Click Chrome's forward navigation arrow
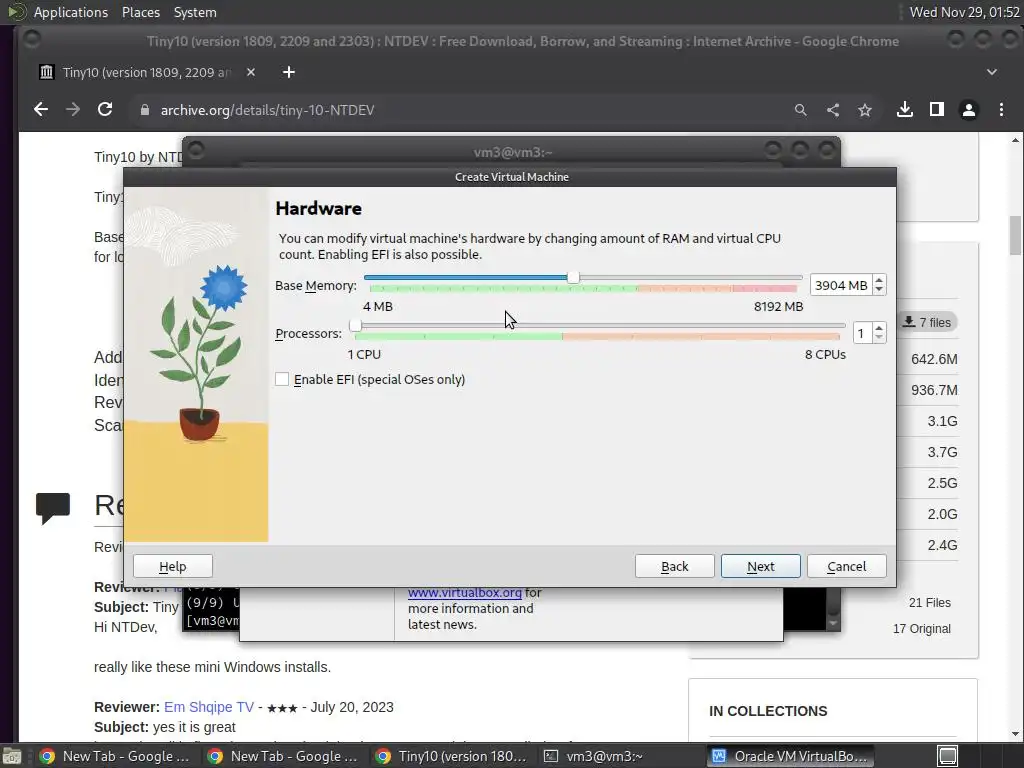 tap(72, 110)
